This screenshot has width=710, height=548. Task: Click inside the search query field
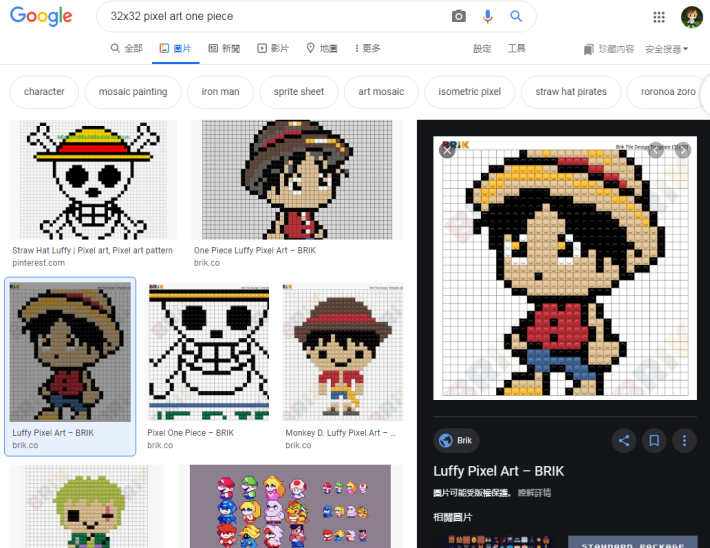tap(272, 16)
